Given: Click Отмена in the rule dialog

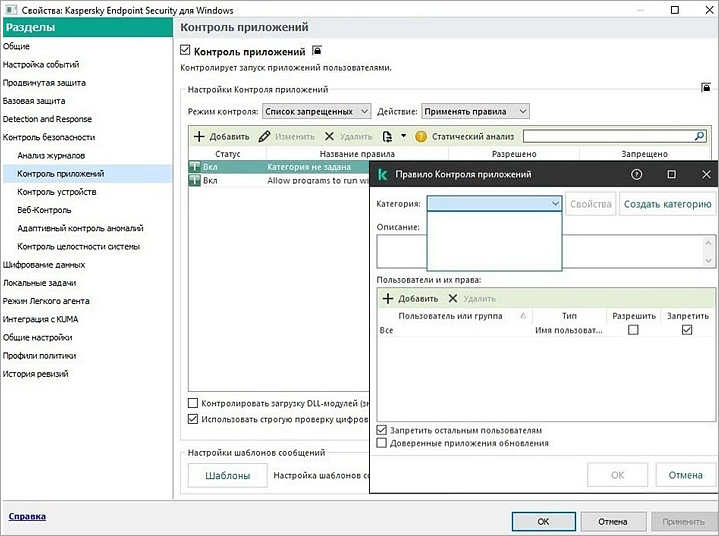Looking at the screenshot, I should [x=685, y=475].
